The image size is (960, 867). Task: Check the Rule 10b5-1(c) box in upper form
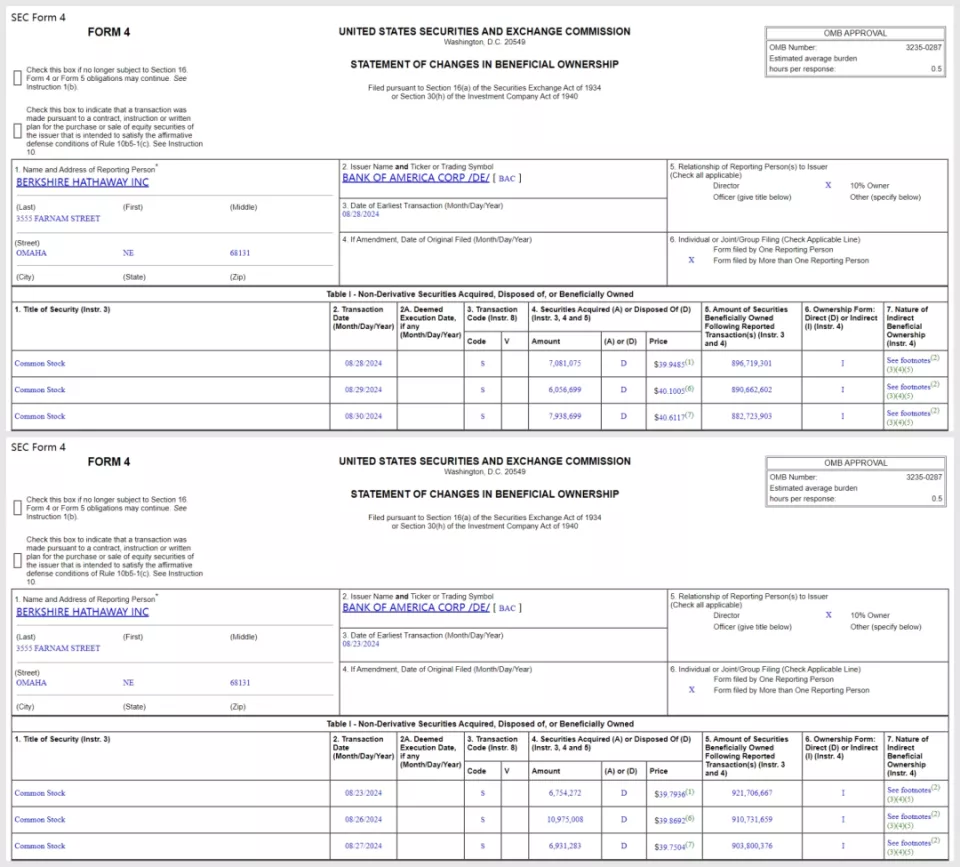(x=18, y=130)
